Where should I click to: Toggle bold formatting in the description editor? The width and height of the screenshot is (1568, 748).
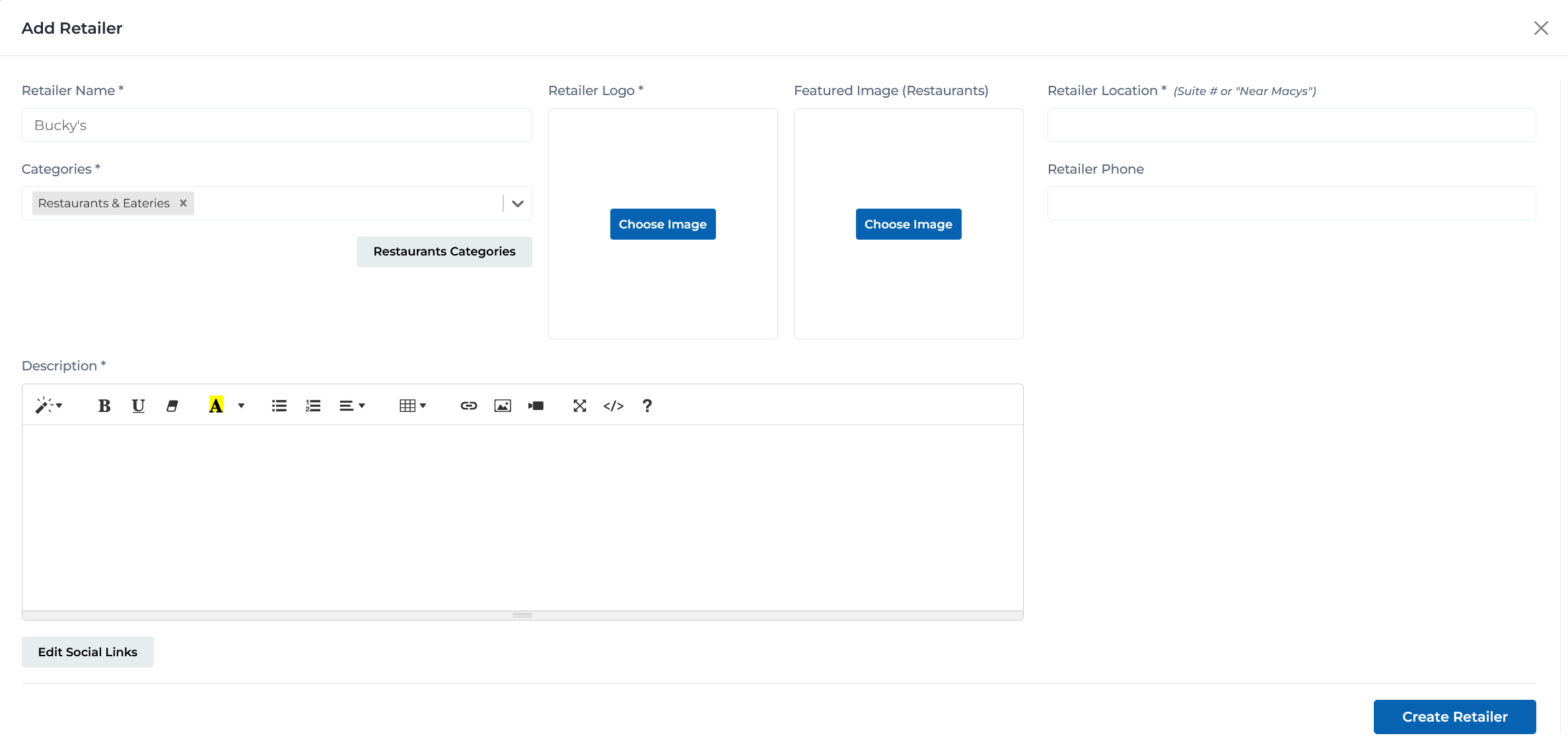(x=104, y=405)
